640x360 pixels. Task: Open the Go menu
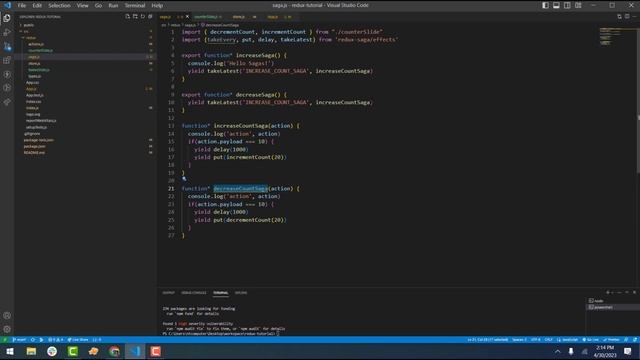coord(98,5)
